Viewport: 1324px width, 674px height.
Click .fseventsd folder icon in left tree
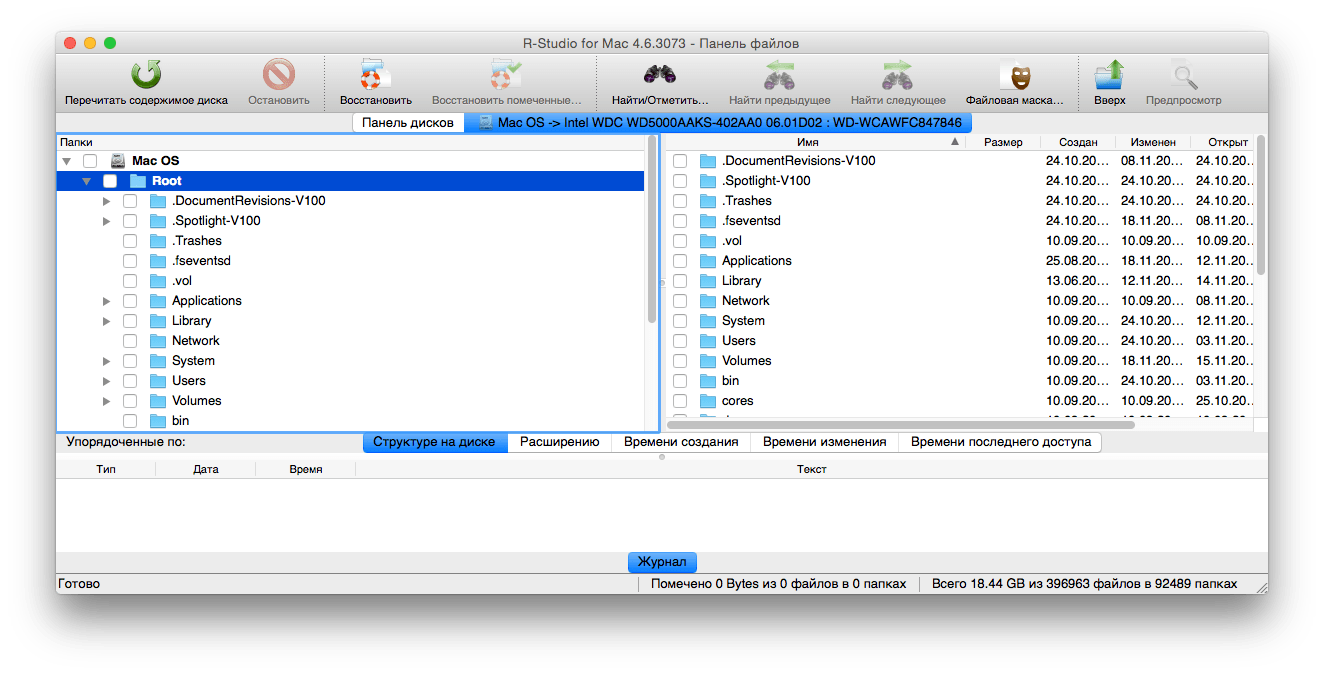click(158, 261)
